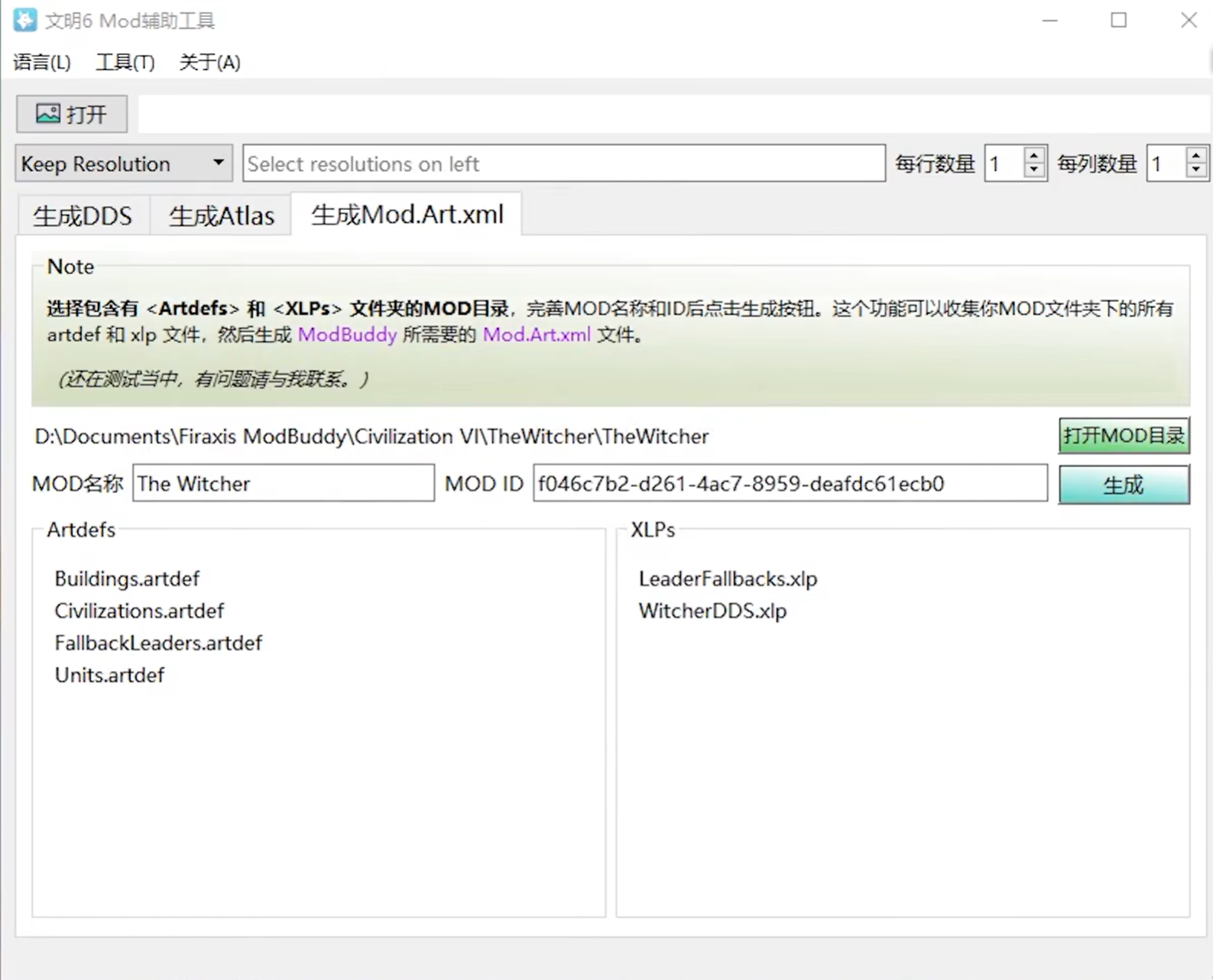Select the 生成Mod.Art.xml tab
This screenshot has height=980, width=1213.
click(x=407, y=214)
